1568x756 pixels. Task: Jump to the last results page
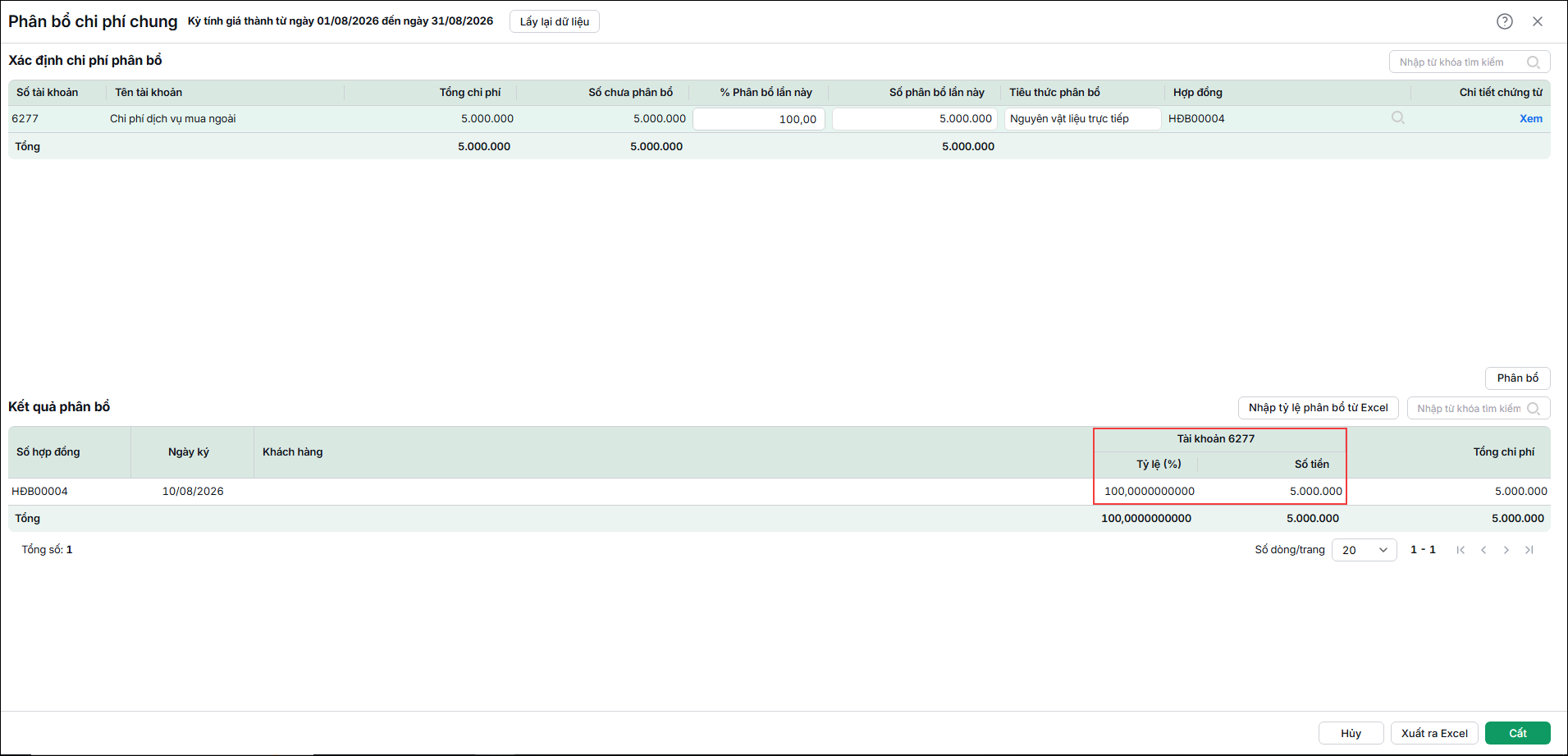(x=1529, y=550)
